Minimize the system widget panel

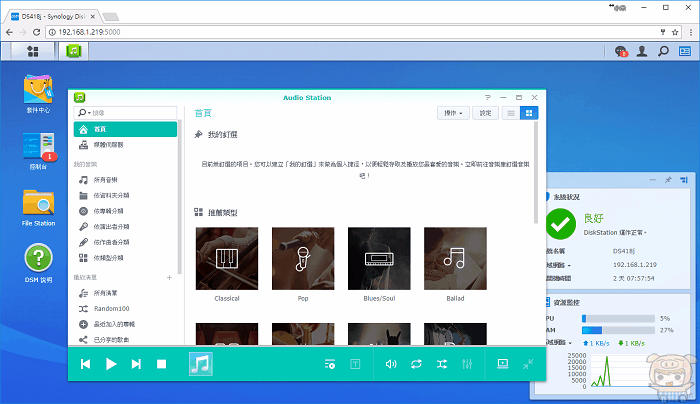point(653,180)
